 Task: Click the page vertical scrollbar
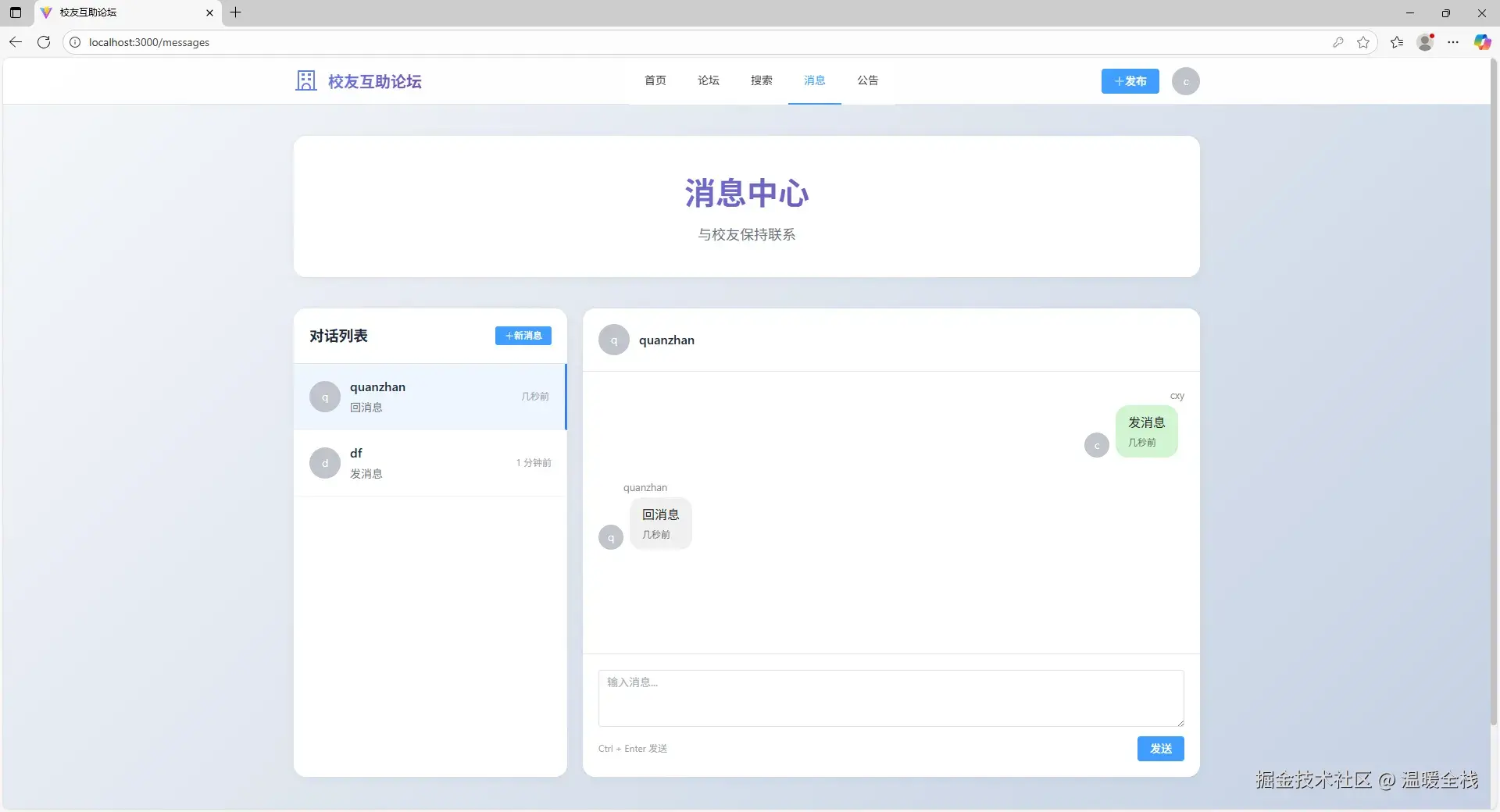coord(1495,390)
